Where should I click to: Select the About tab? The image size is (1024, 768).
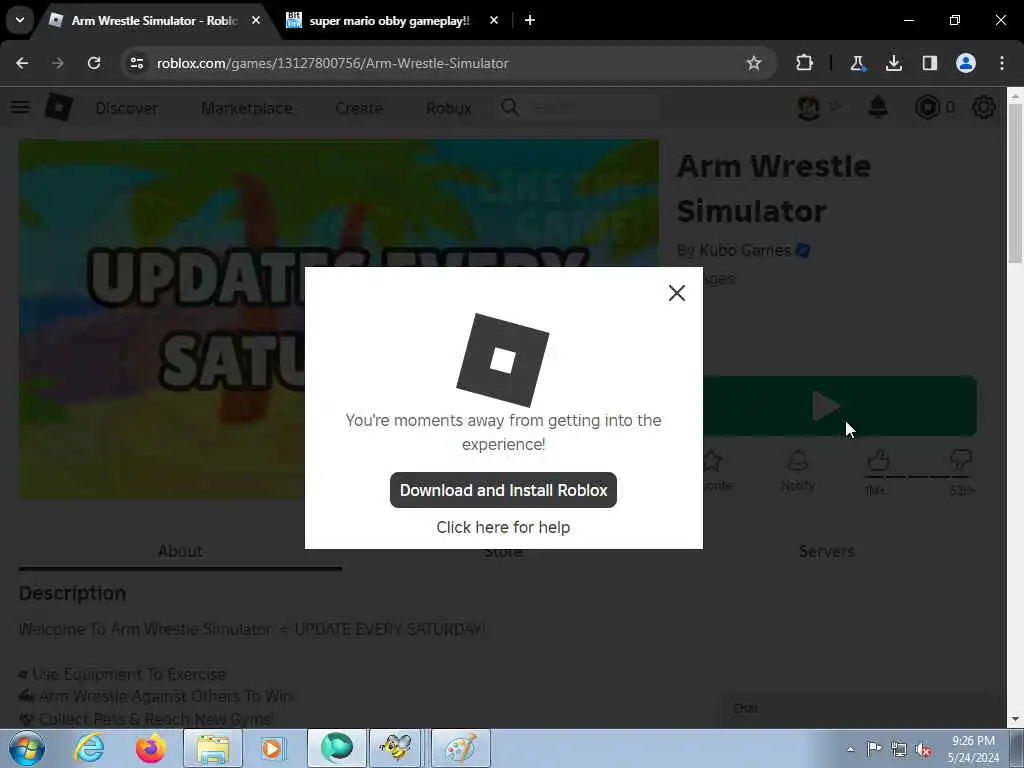click(x=180, y=551)
